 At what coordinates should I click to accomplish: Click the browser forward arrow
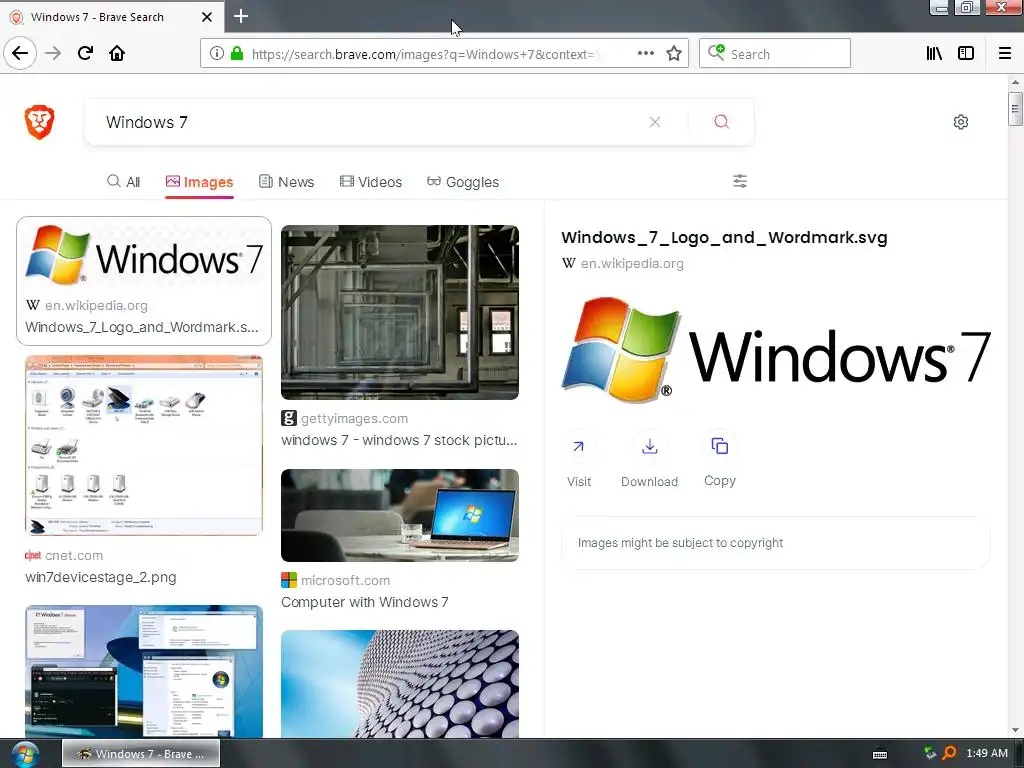[53, 53]
